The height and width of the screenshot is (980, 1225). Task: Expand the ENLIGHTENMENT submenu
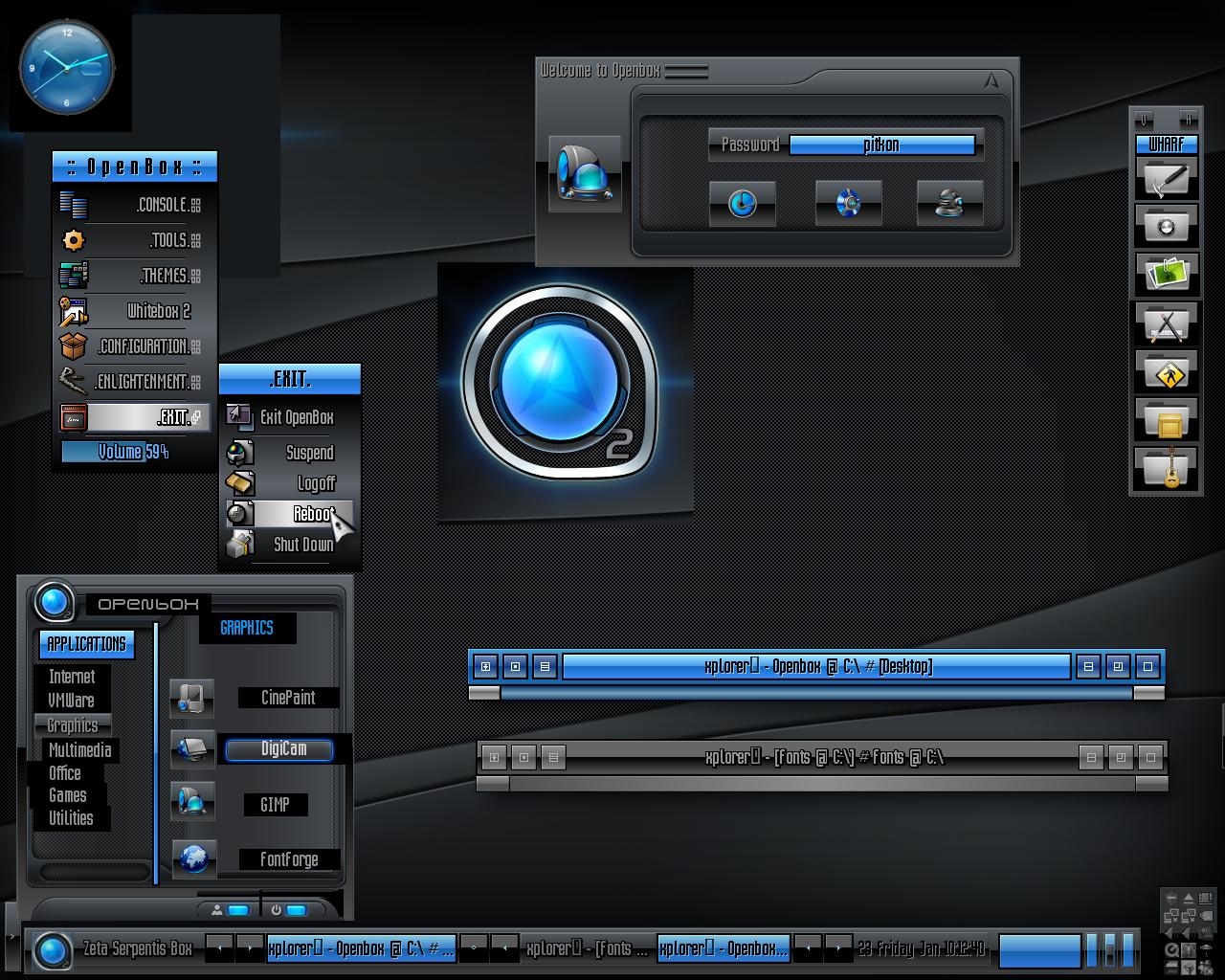pos(195,382)
